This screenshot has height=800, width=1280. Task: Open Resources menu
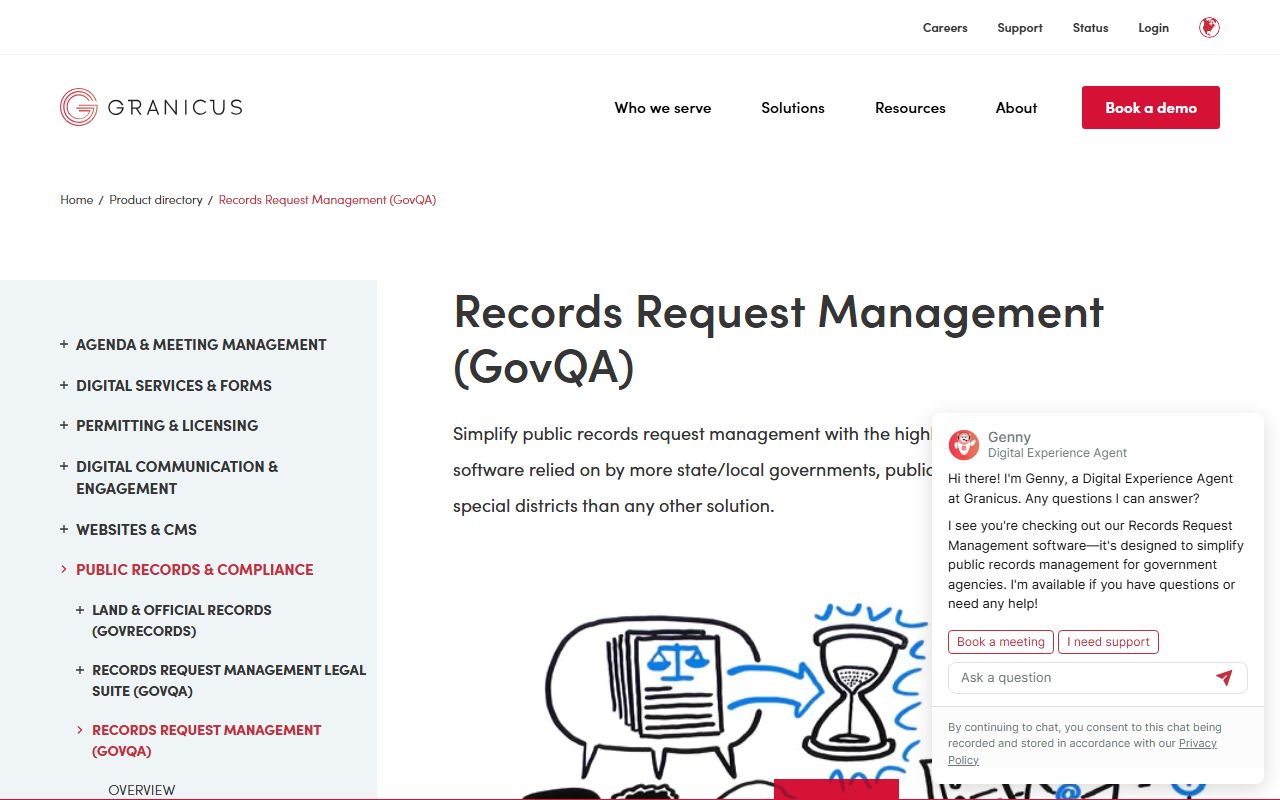[910, 108]
